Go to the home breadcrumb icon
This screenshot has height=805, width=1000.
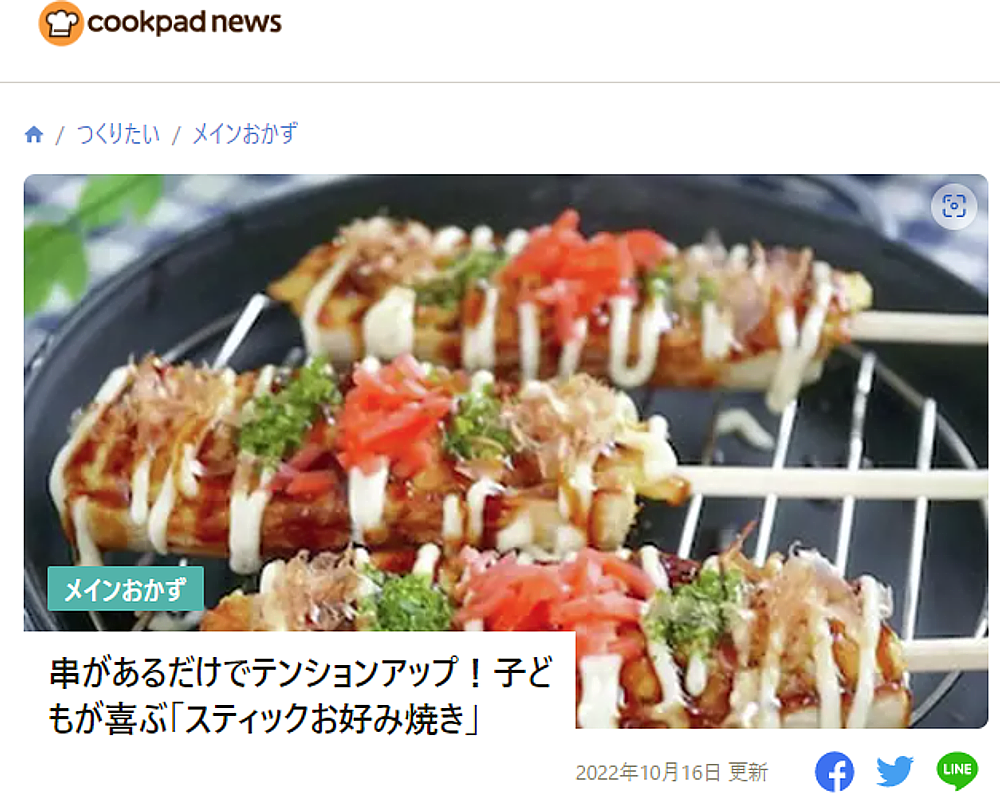coord(34,135)
